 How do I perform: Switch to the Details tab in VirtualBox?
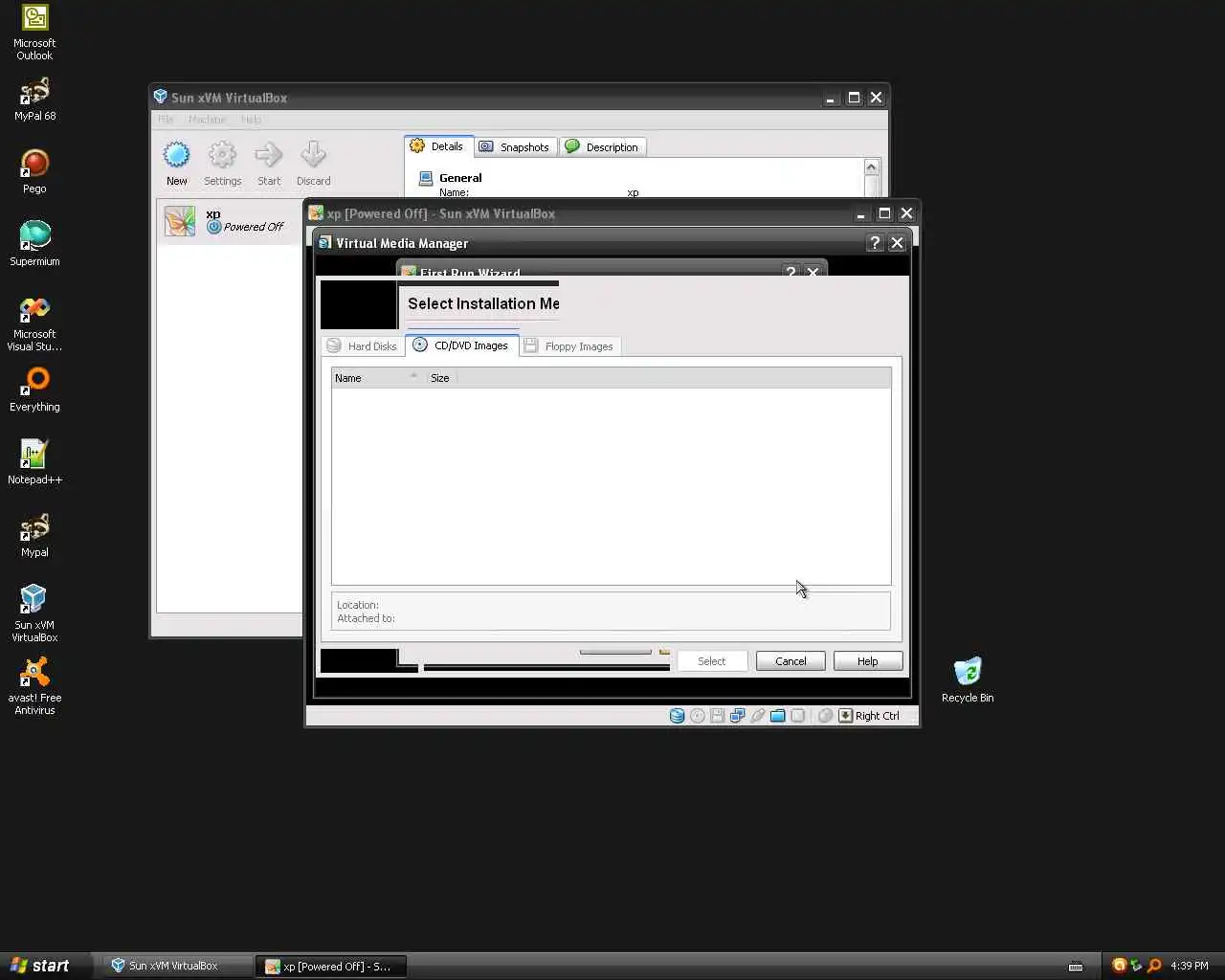click(x=438, y=146)
